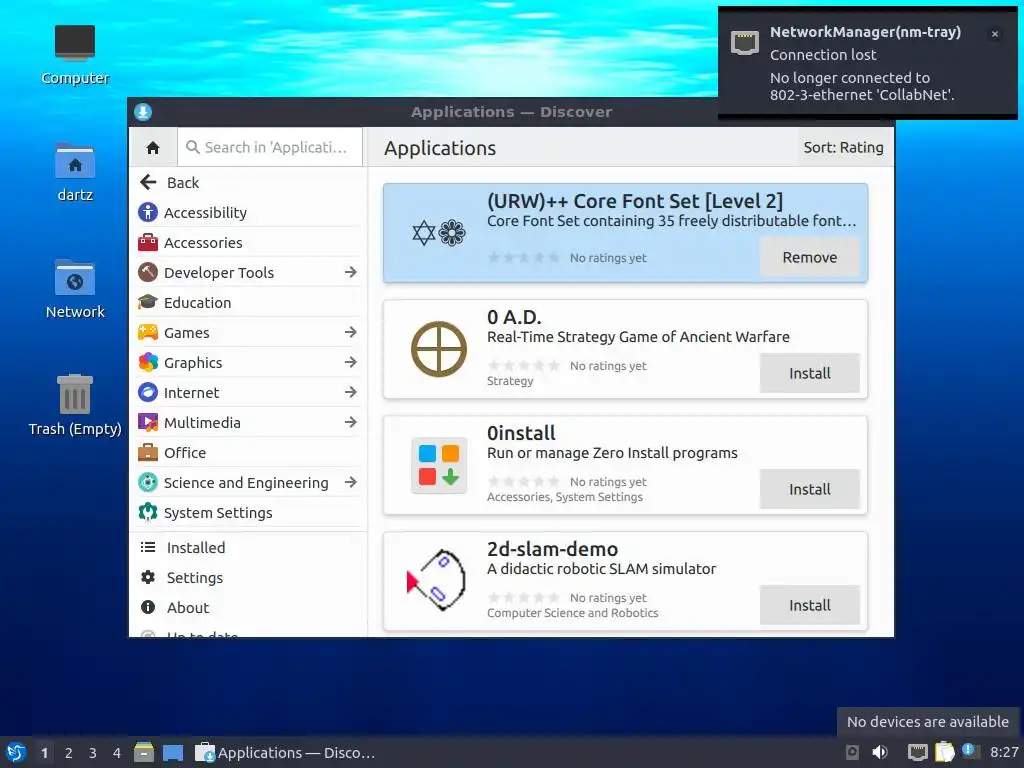Expand Science and Engineering subcategories arrow

tap(351, 483)
